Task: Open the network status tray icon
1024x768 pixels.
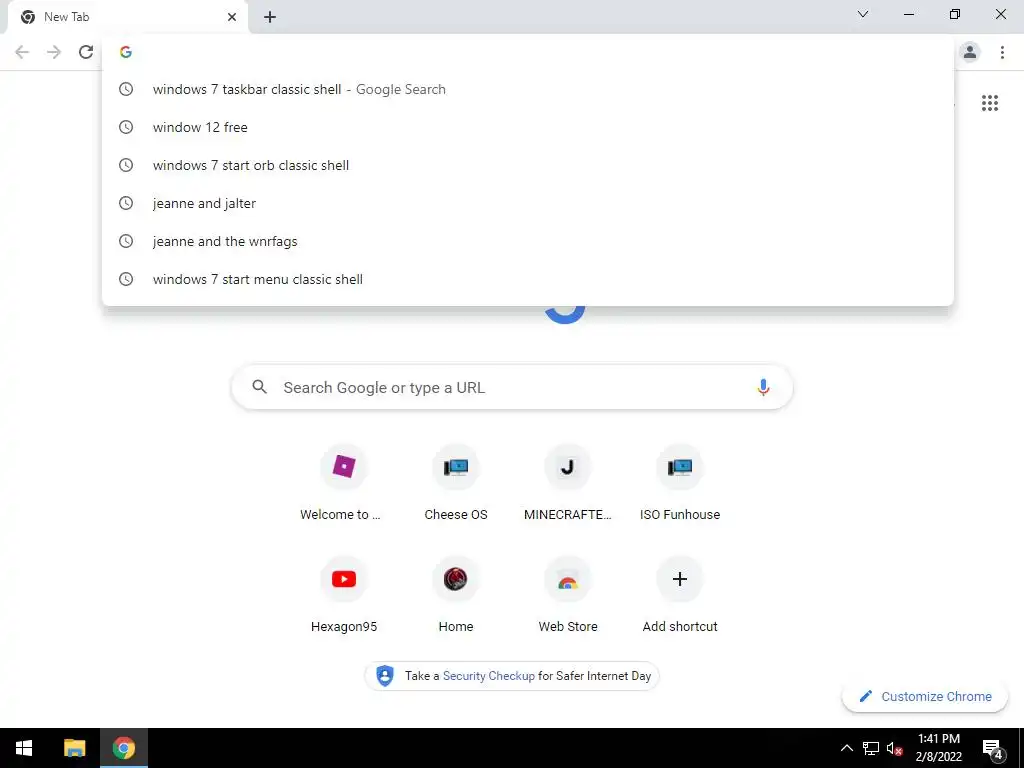Action: pos(871,748)
